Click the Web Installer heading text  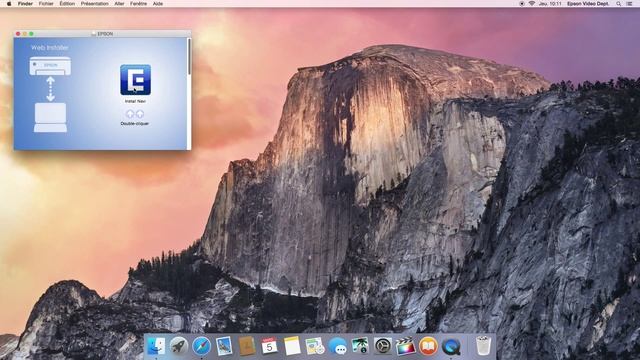[50, 48]
